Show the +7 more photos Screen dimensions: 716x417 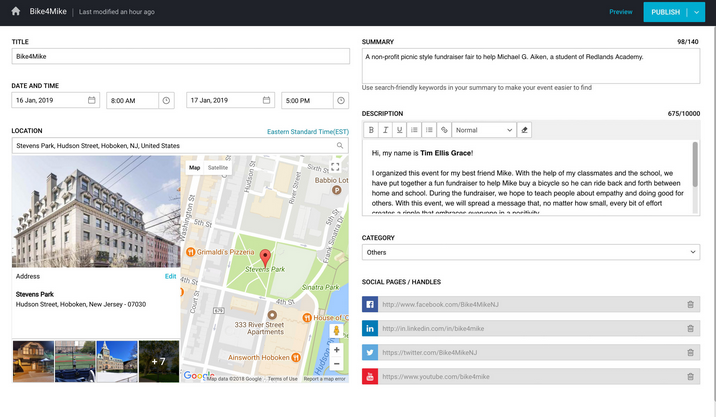pyautogui.click(x=159, y=361)
